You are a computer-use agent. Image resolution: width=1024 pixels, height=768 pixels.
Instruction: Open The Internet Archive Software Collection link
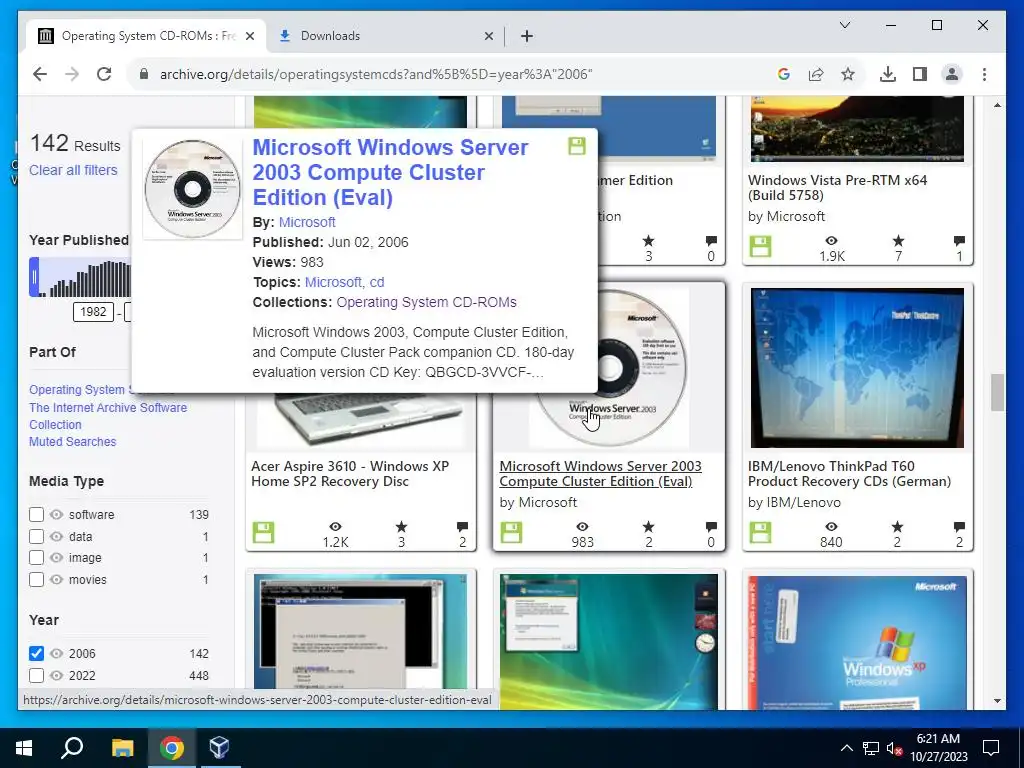[x=108, y=416]
